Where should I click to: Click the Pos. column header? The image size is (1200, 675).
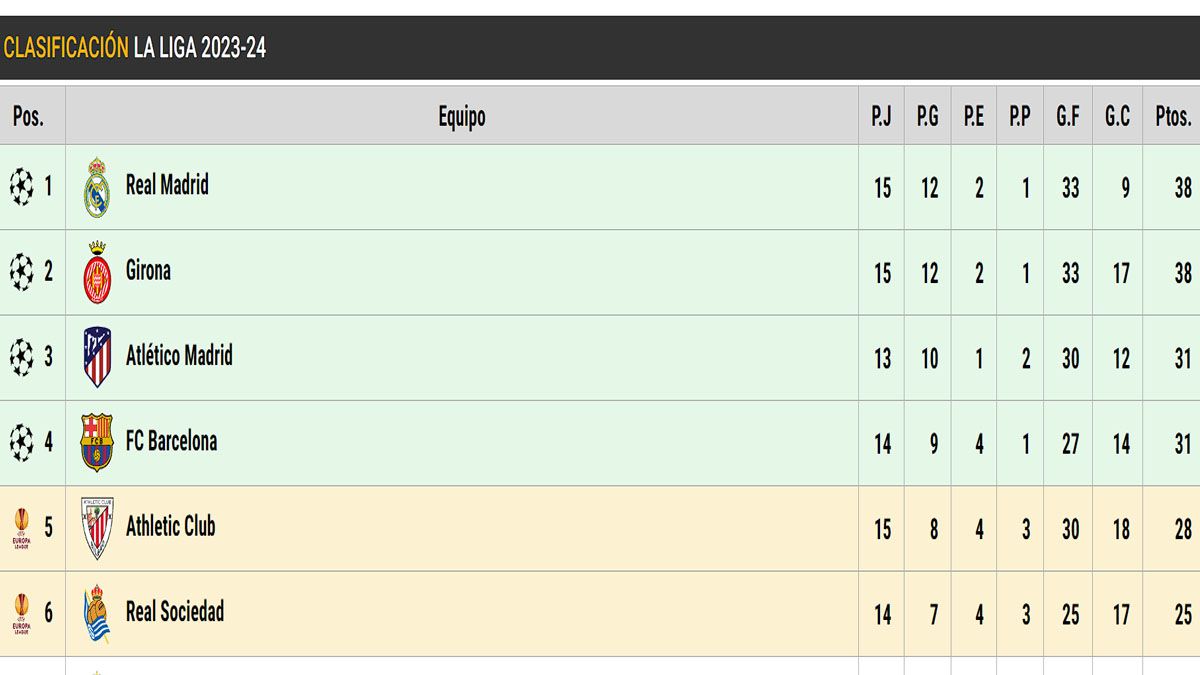28,116
